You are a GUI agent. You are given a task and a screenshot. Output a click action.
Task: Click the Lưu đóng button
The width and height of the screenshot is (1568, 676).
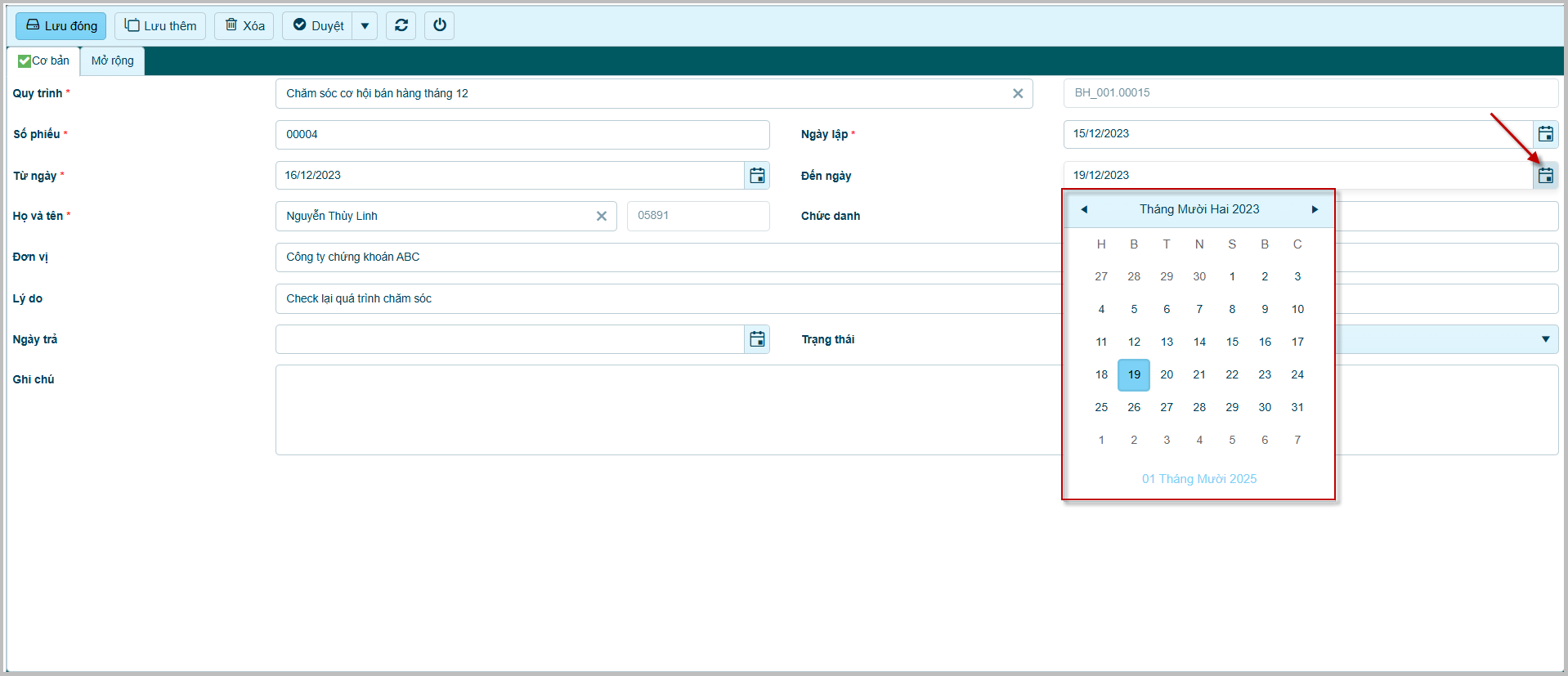click(x=61, y=26)
